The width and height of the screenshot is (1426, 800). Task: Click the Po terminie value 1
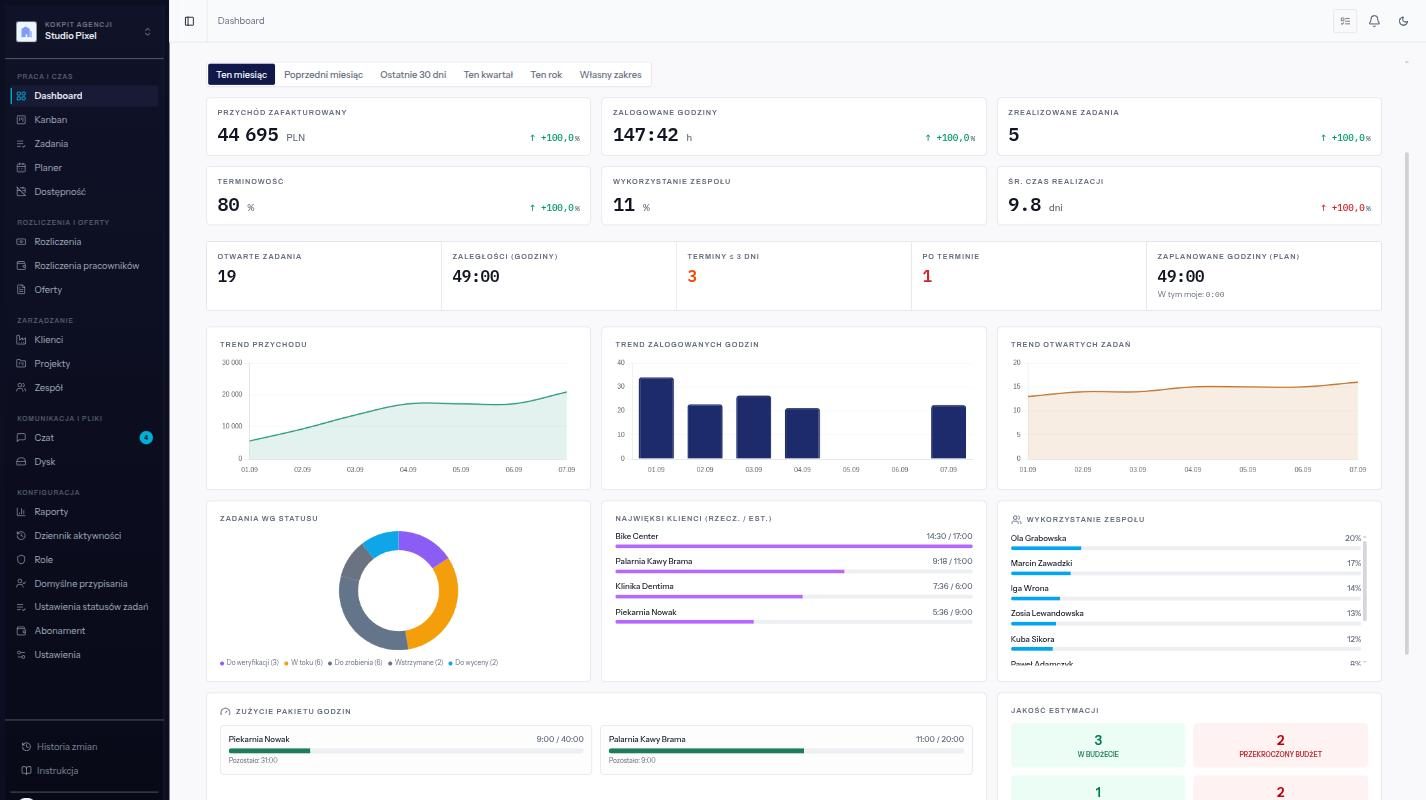[x=927, y=277]
